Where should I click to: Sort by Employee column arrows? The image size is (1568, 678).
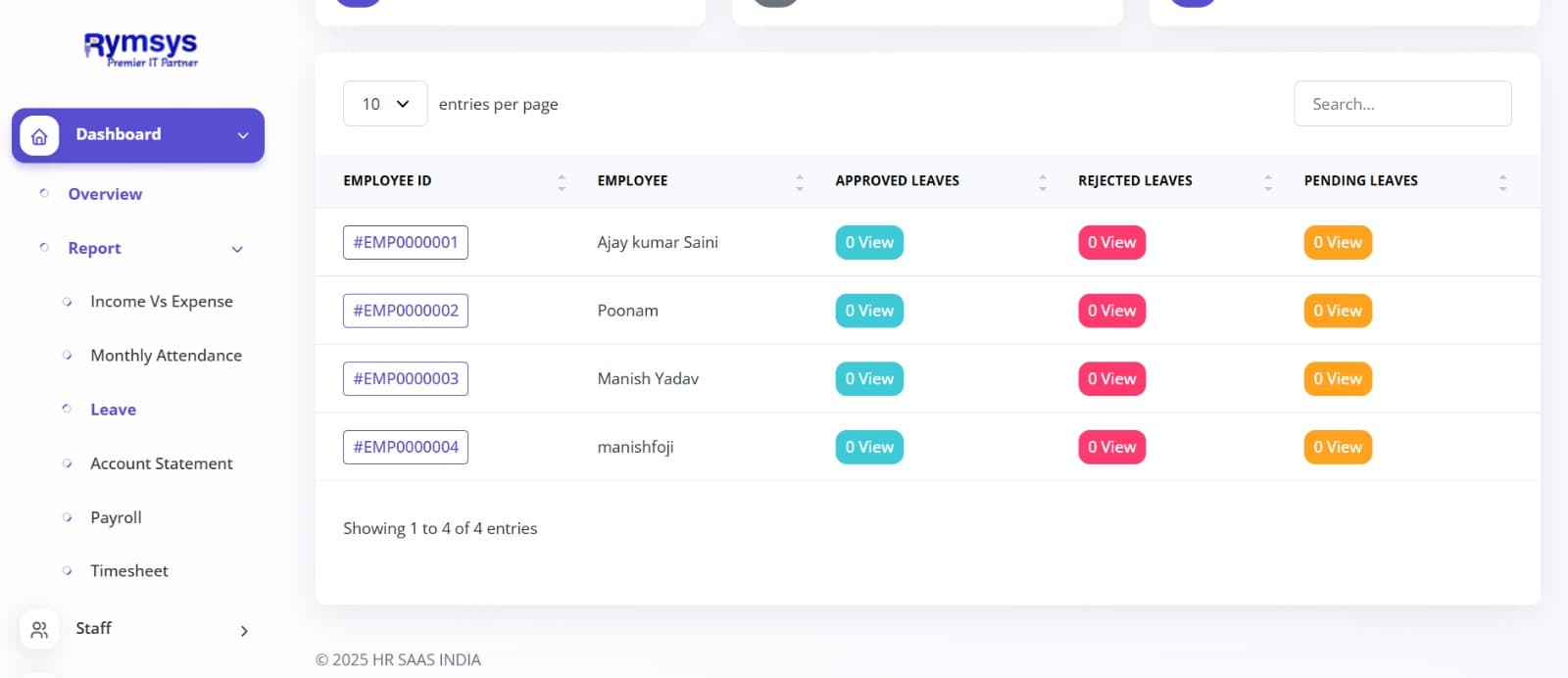point(800,181)
